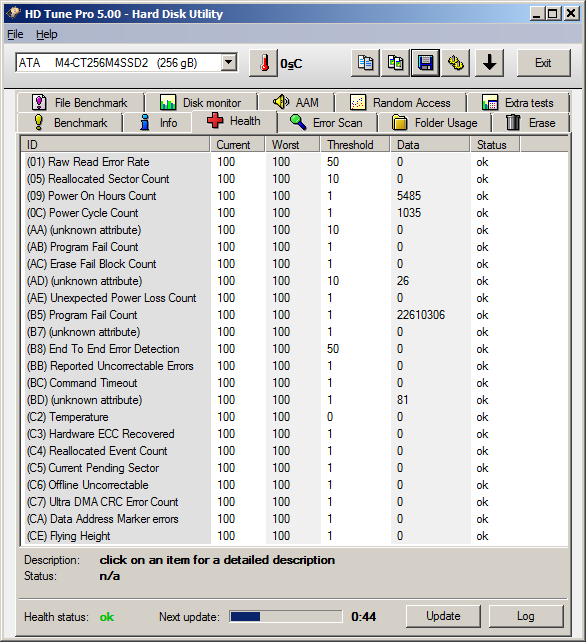Click the Log button
Screen dimensions: 586x642
[526, 616]
